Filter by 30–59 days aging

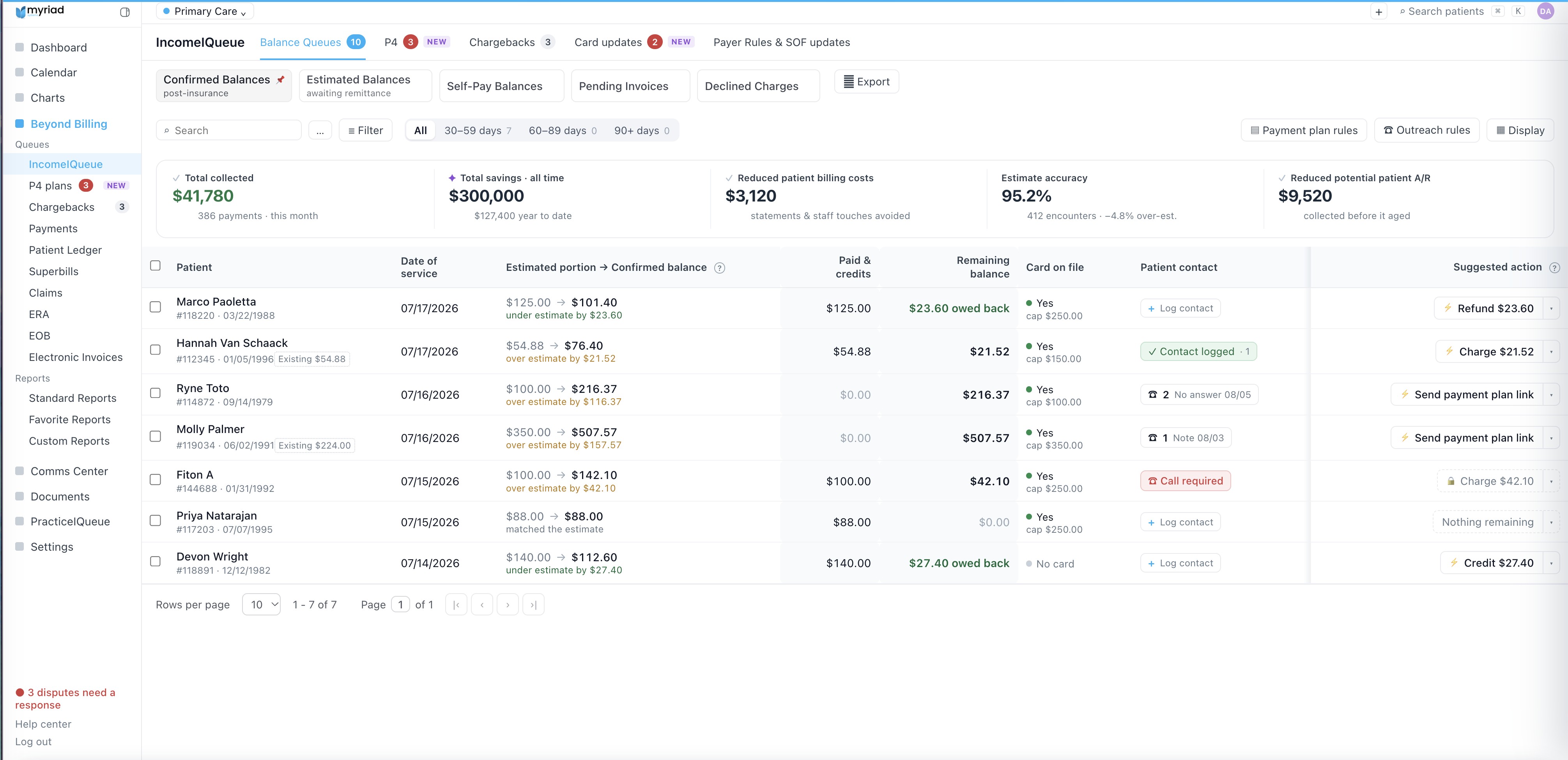click(477, 130)
